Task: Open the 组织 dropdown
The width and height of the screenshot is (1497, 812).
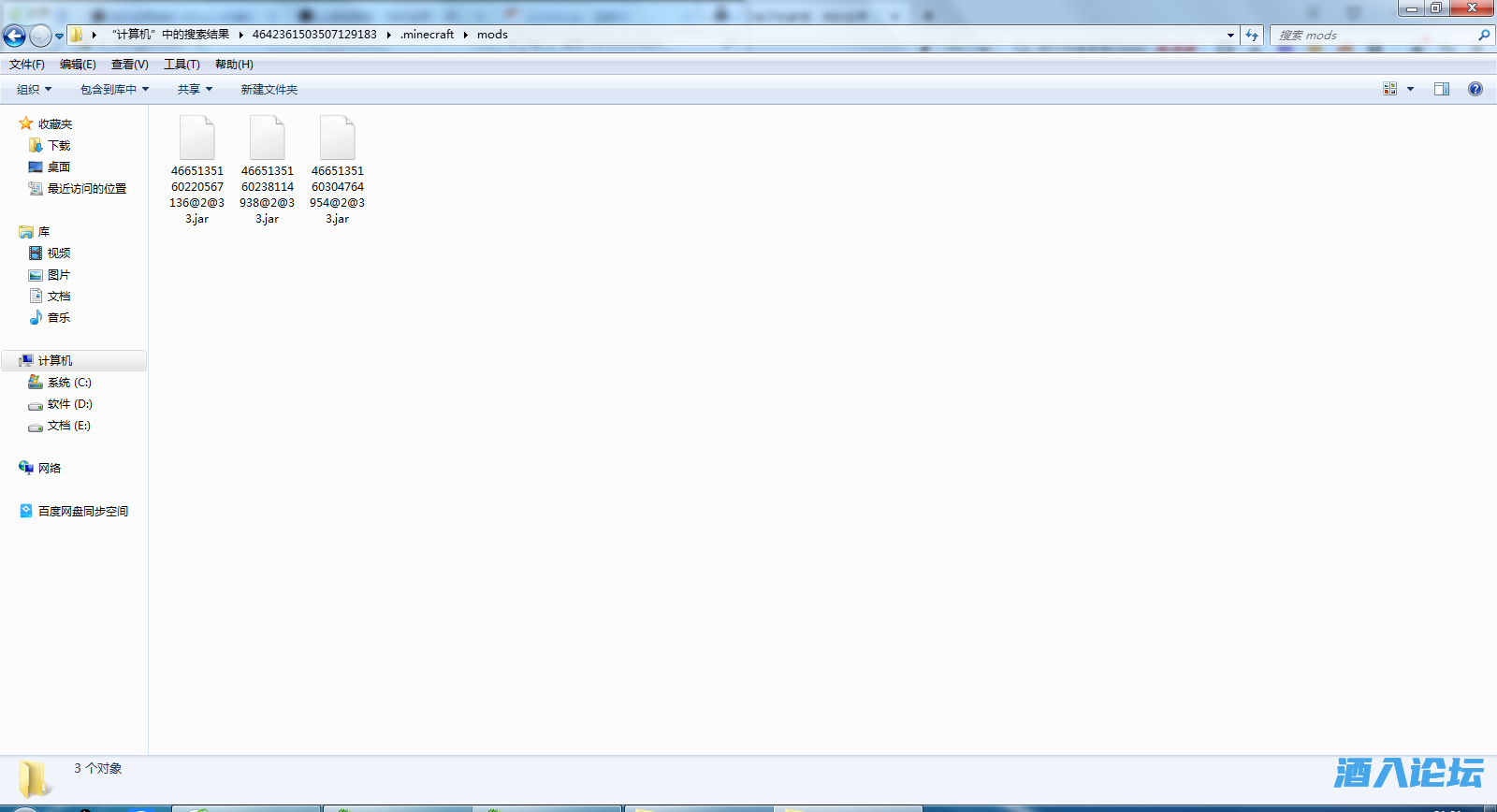Action: (x=35, y=90)
